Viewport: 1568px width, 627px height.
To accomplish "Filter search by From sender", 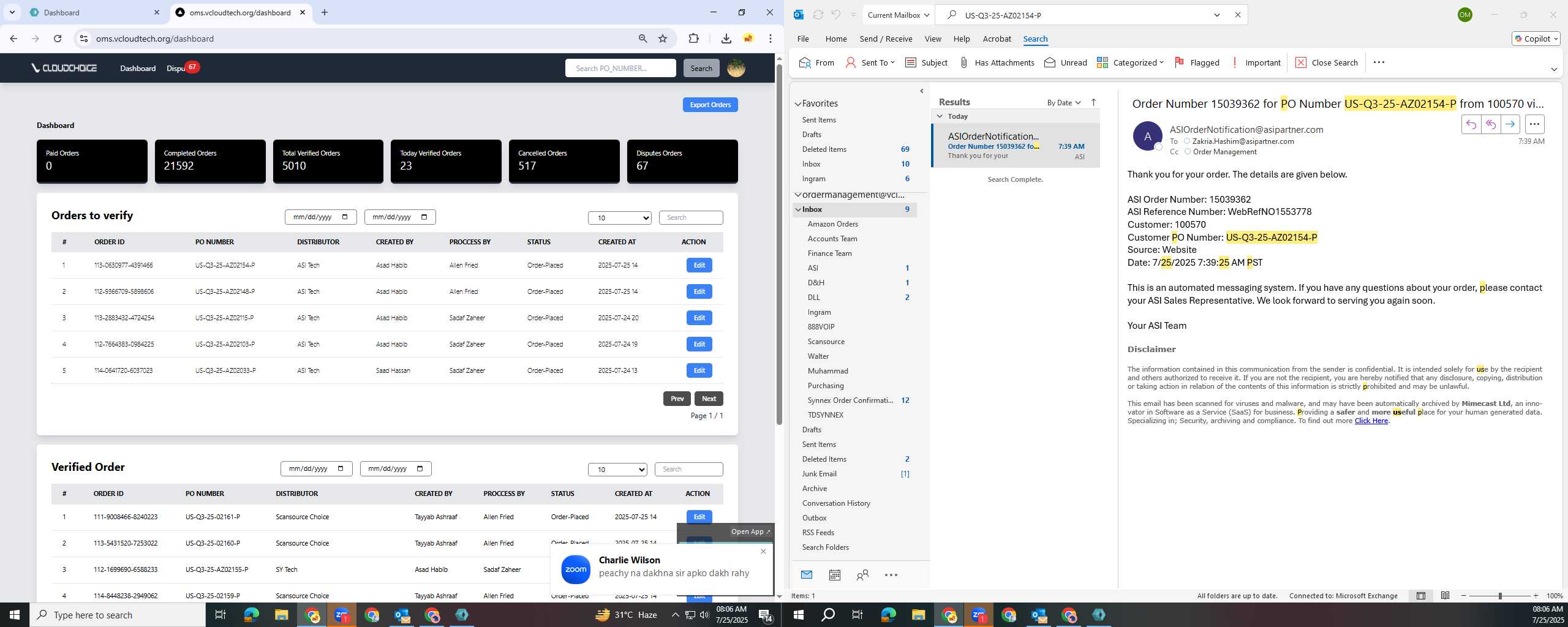I will (x=817, y=62).
